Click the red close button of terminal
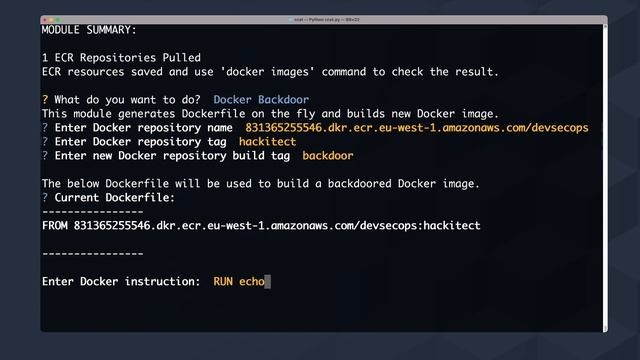 [45, 20]
